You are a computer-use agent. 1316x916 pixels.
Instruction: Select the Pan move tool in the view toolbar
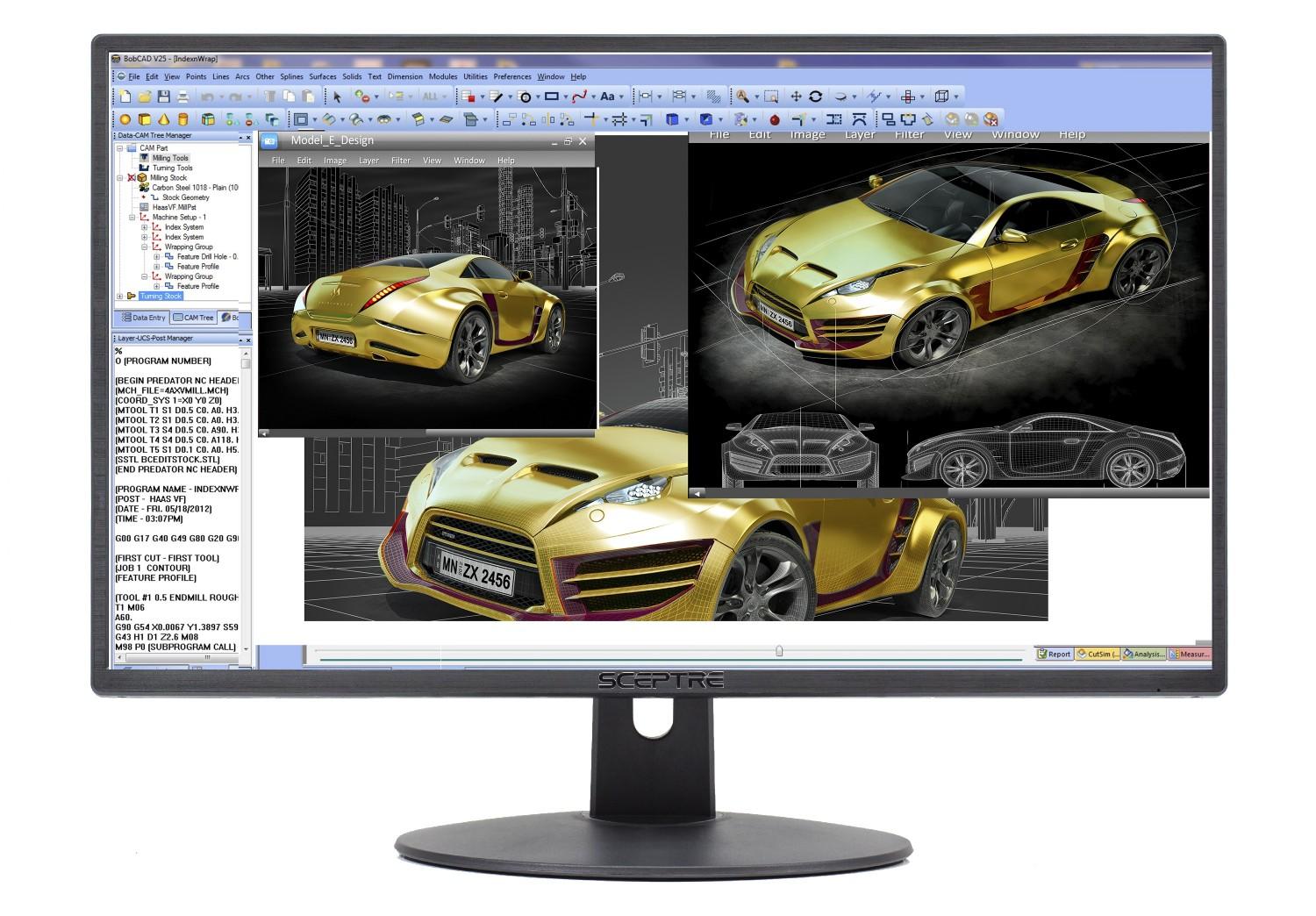797,97
